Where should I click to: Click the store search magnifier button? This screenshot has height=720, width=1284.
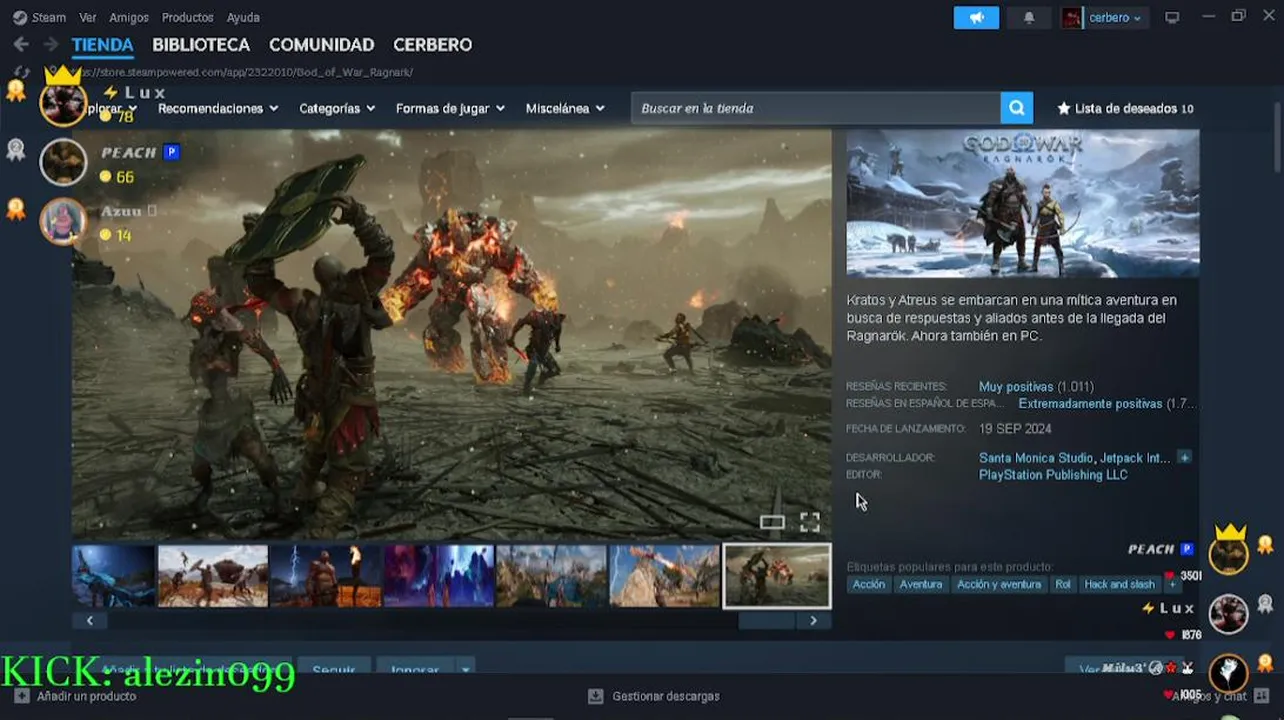pos(1016,108)
